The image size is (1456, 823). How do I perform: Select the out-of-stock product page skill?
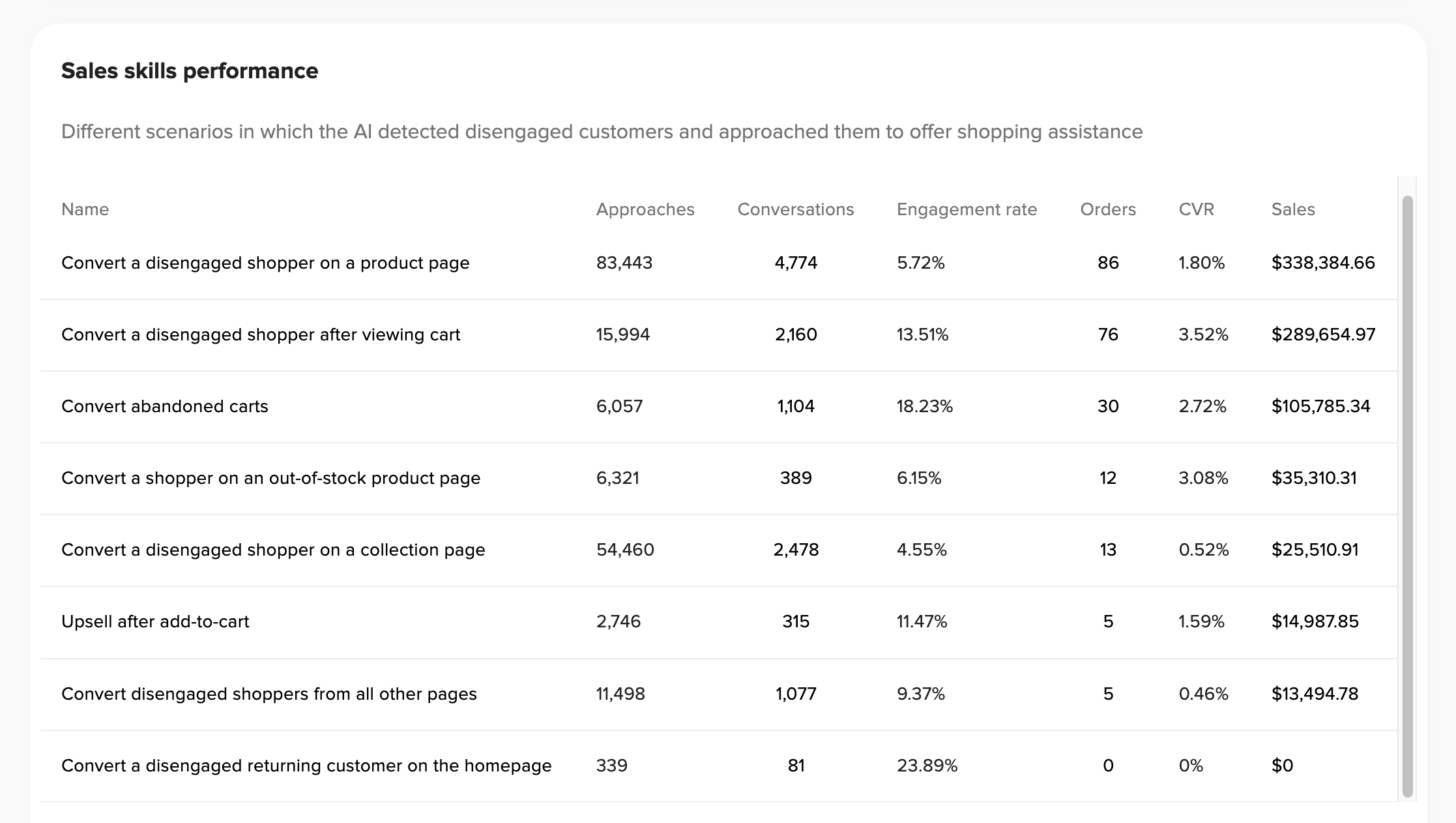(270, 478)
